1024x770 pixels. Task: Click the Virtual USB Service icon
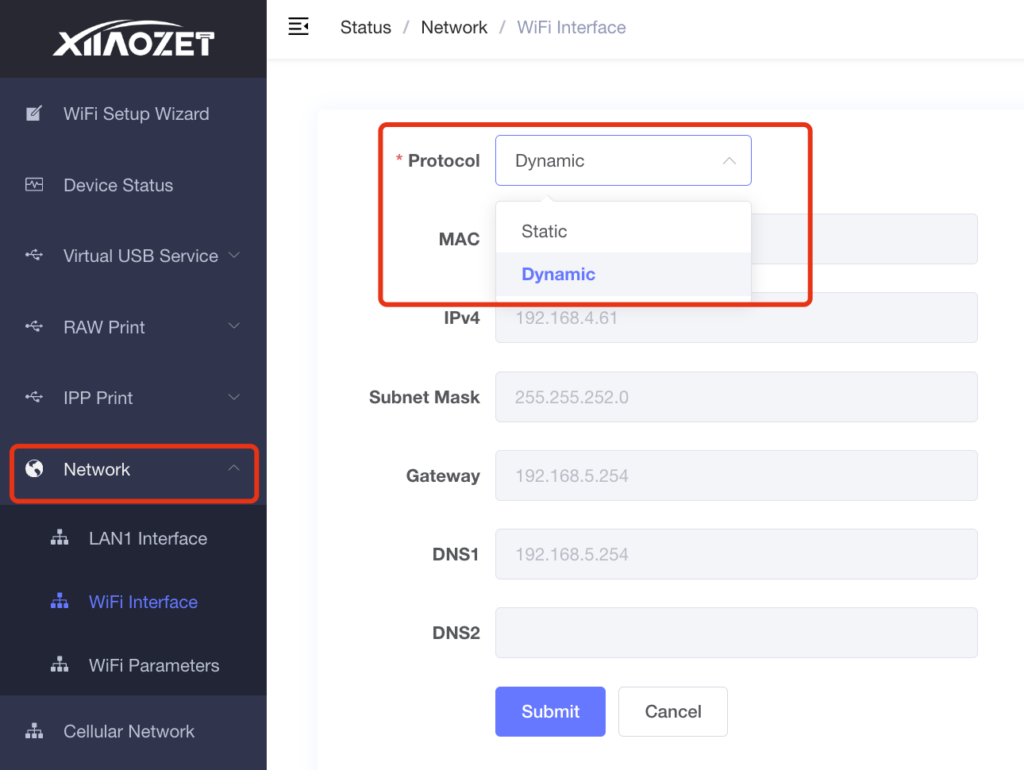tap(34, 256)
